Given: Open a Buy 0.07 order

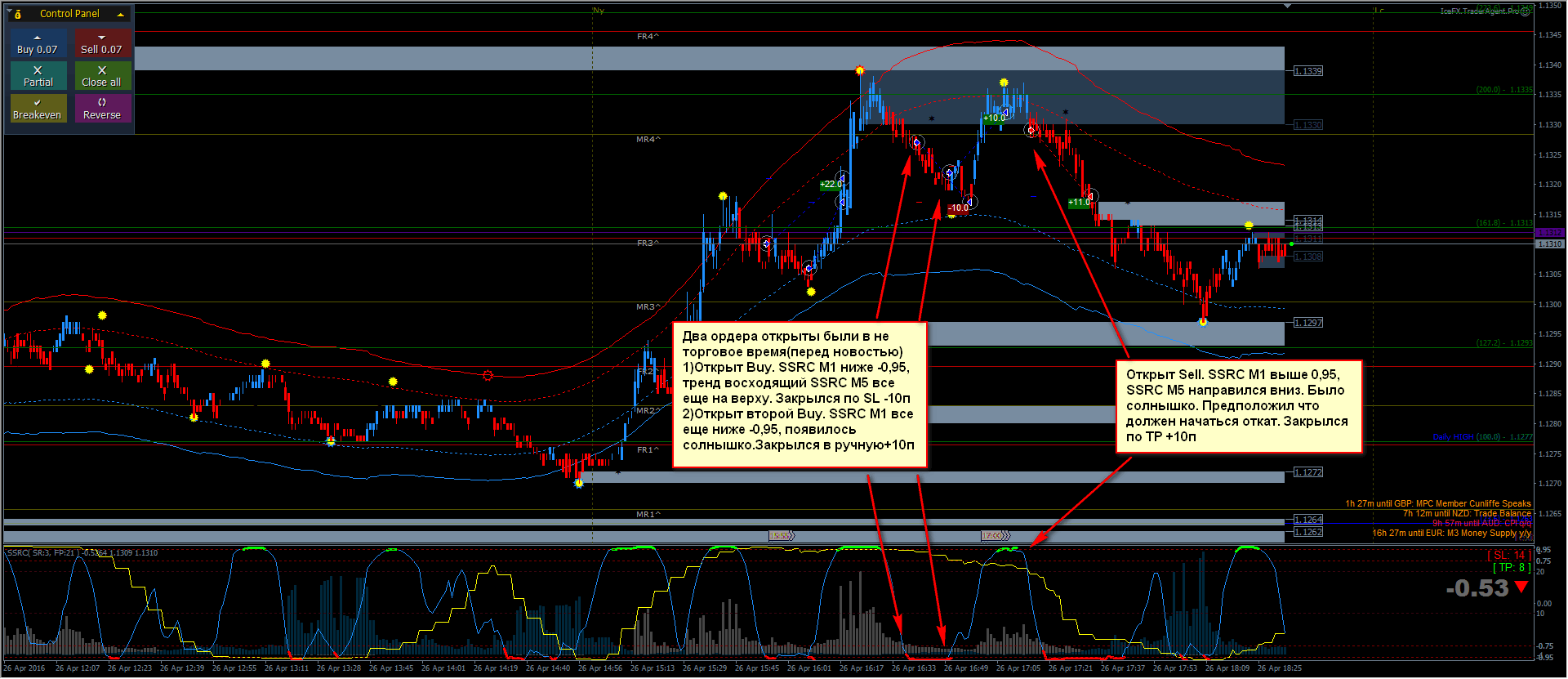Looking at the screenshot, I should [38, 44].
